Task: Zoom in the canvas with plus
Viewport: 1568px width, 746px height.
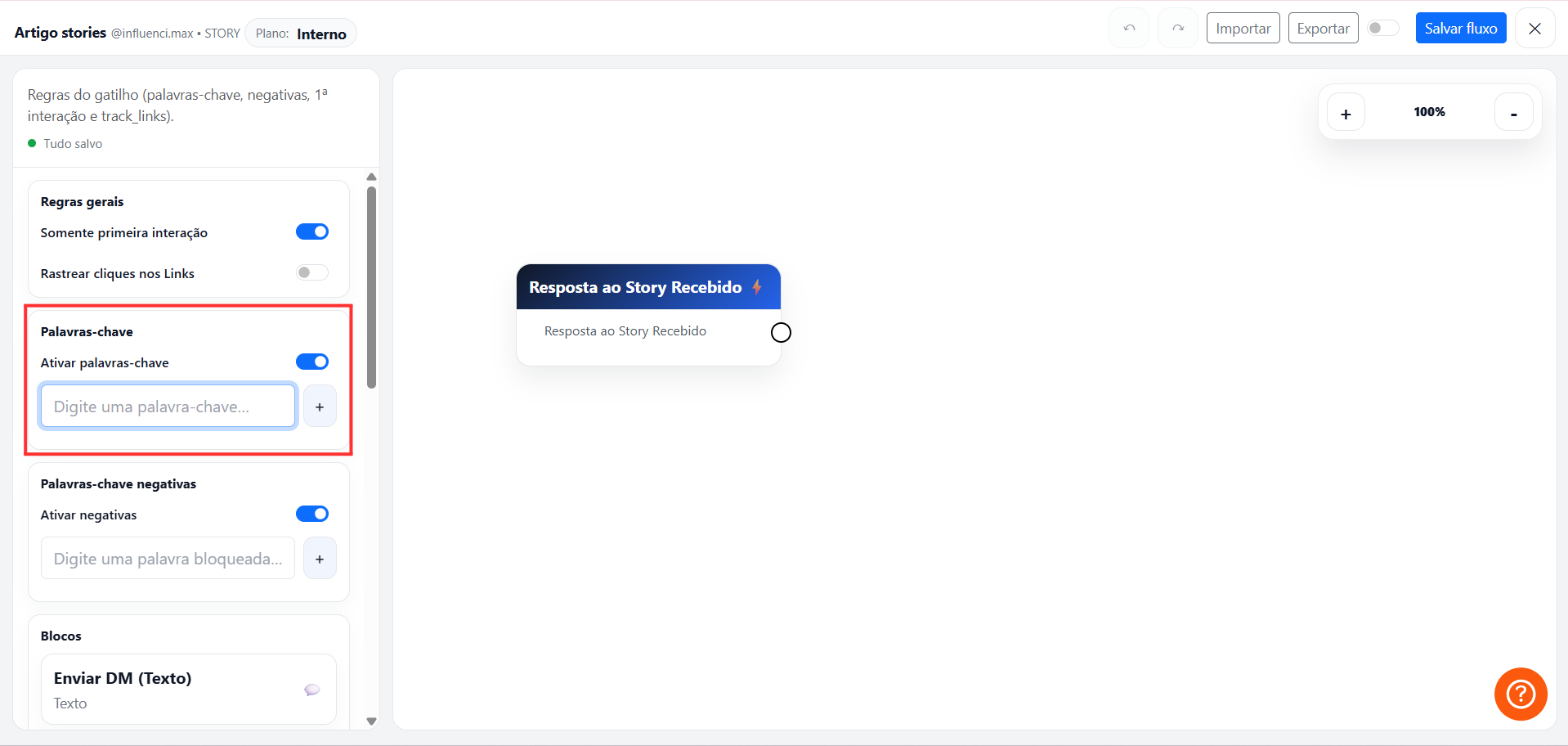Action: (x=1346, y=113)
